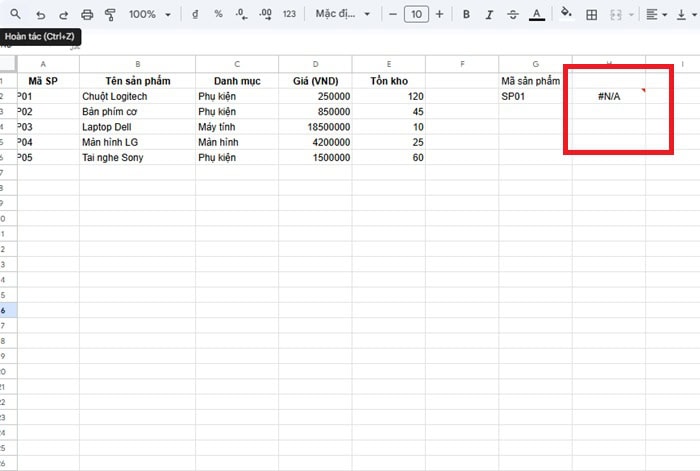Viewport: 700px width, 471px height.
Task: Select the price cell 850000
Action: tap(316, 112)
